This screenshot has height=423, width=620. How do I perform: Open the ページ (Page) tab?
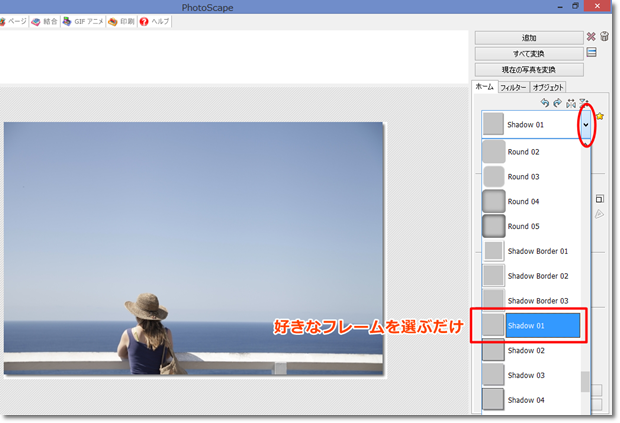click(x=13, y=21)
